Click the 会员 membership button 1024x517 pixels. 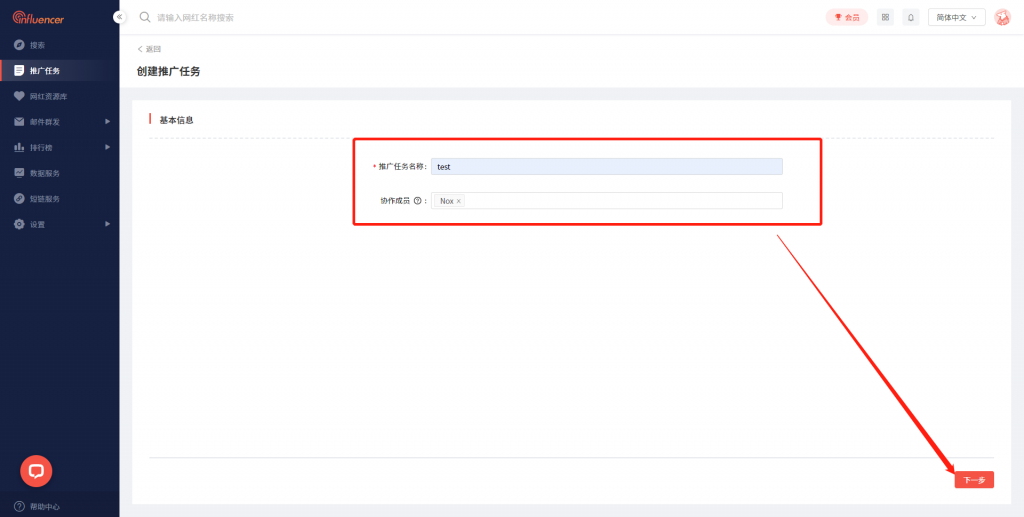(x=846, y=17)
